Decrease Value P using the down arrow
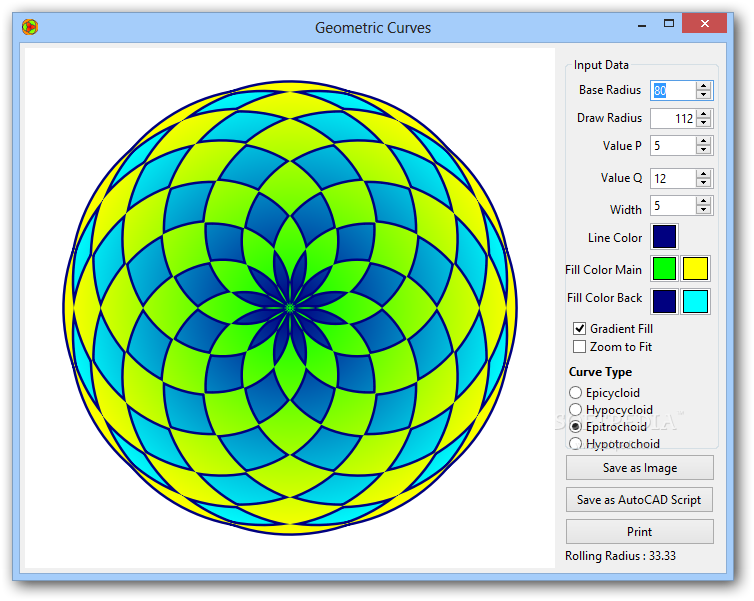754x601 pixels. click(x=704, y=150)
